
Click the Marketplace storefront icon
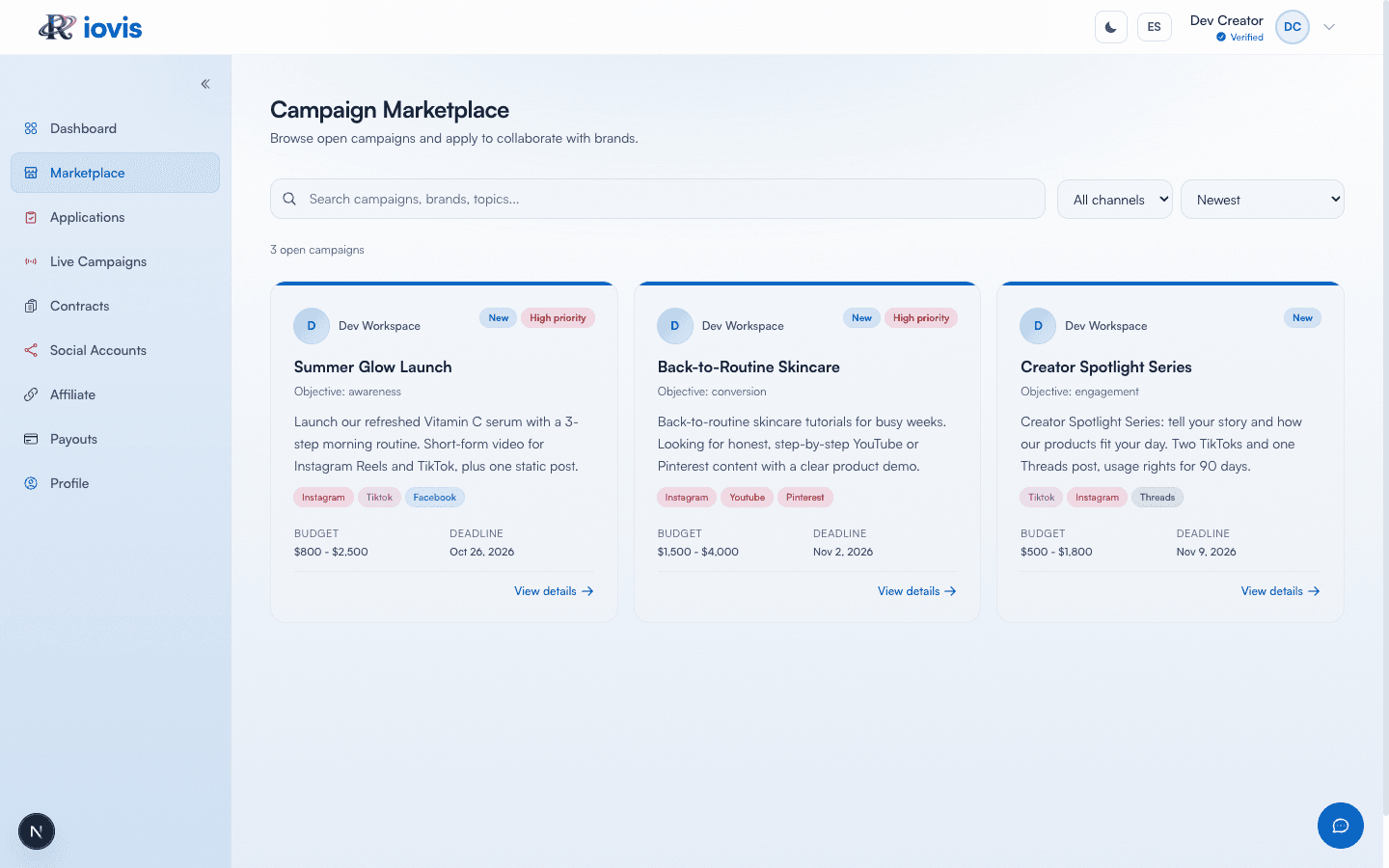(31, 173)
